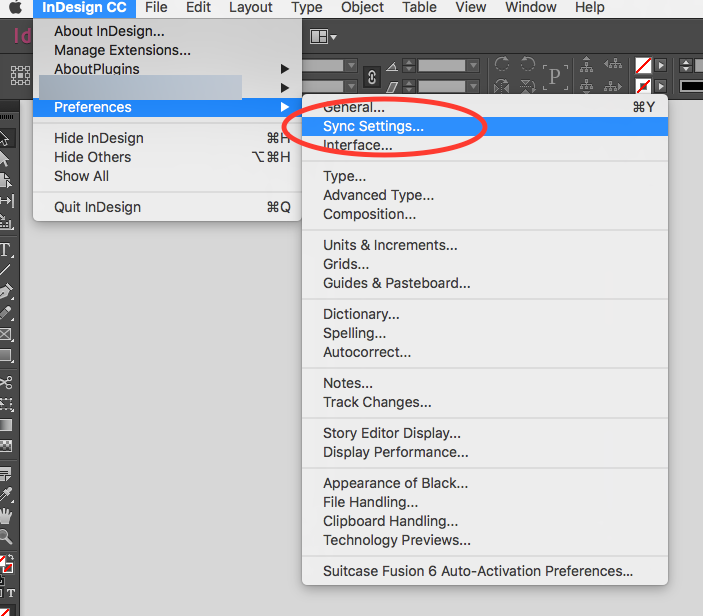Choose Units & Increments... preference
703x616 pixels.
485,245
